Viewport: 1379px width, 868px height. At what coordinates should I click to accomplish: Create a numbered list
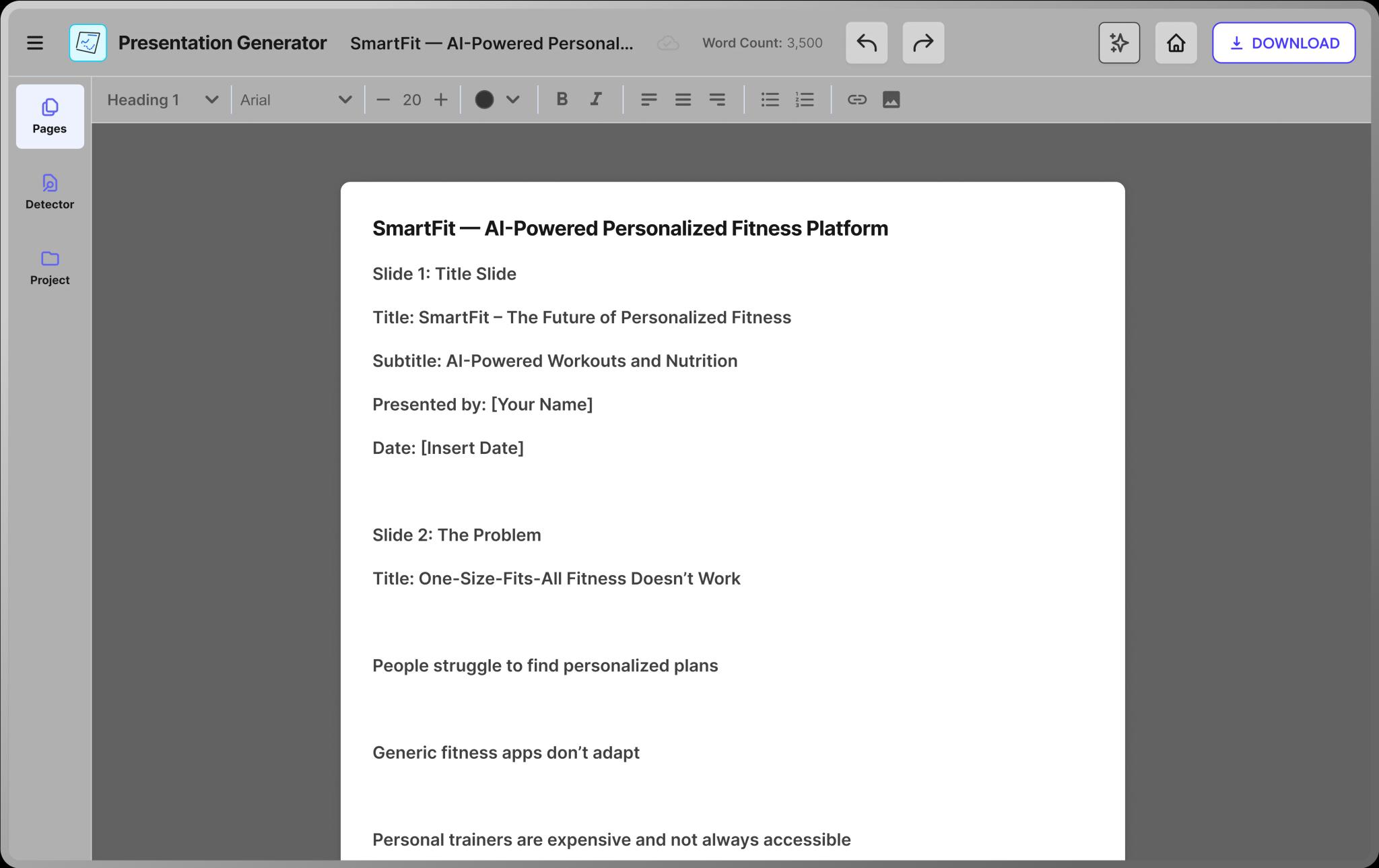point(805,100)
